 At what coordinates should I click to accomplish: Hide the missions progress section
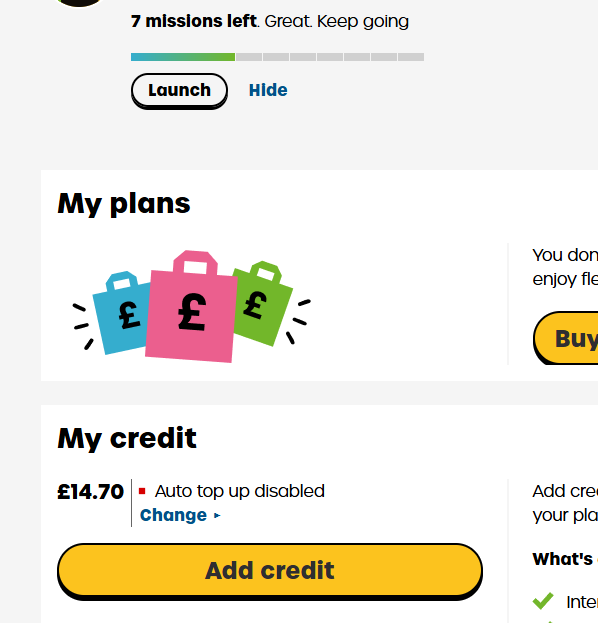pyautogui.click(x=268, y=90)
